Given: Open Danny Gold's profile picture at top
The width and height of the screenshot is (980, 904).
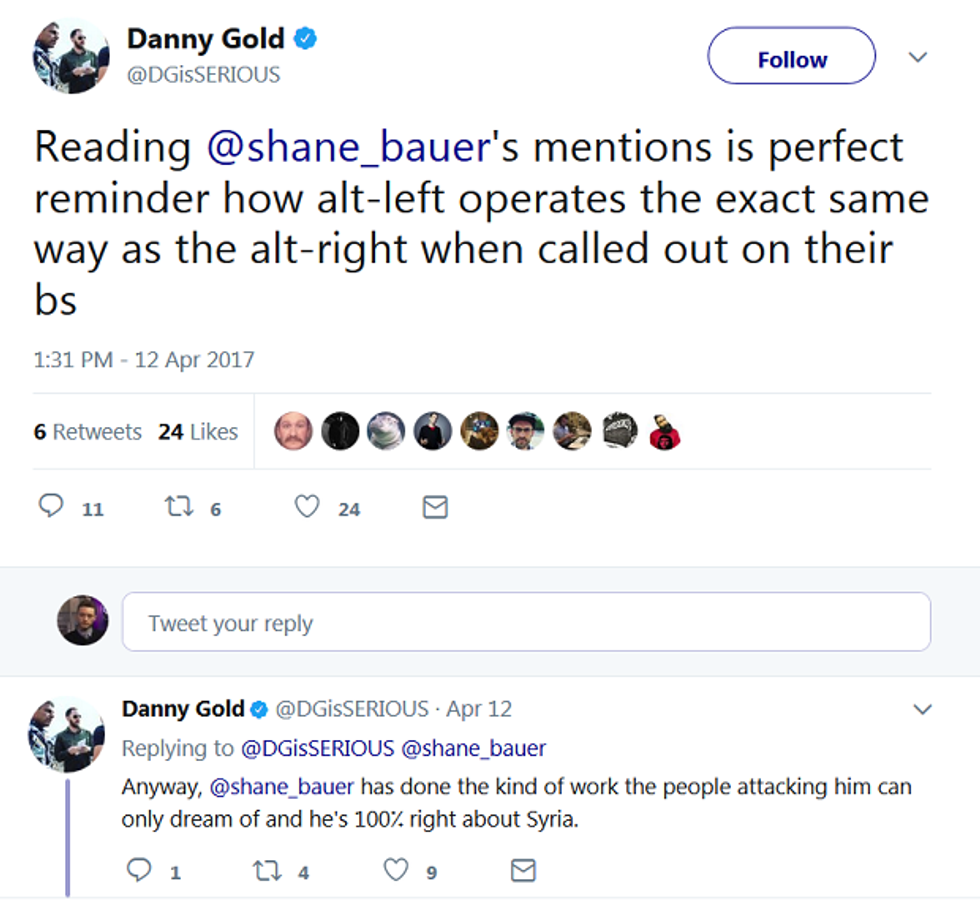Looking at the screenshot, I should (70, 56).
